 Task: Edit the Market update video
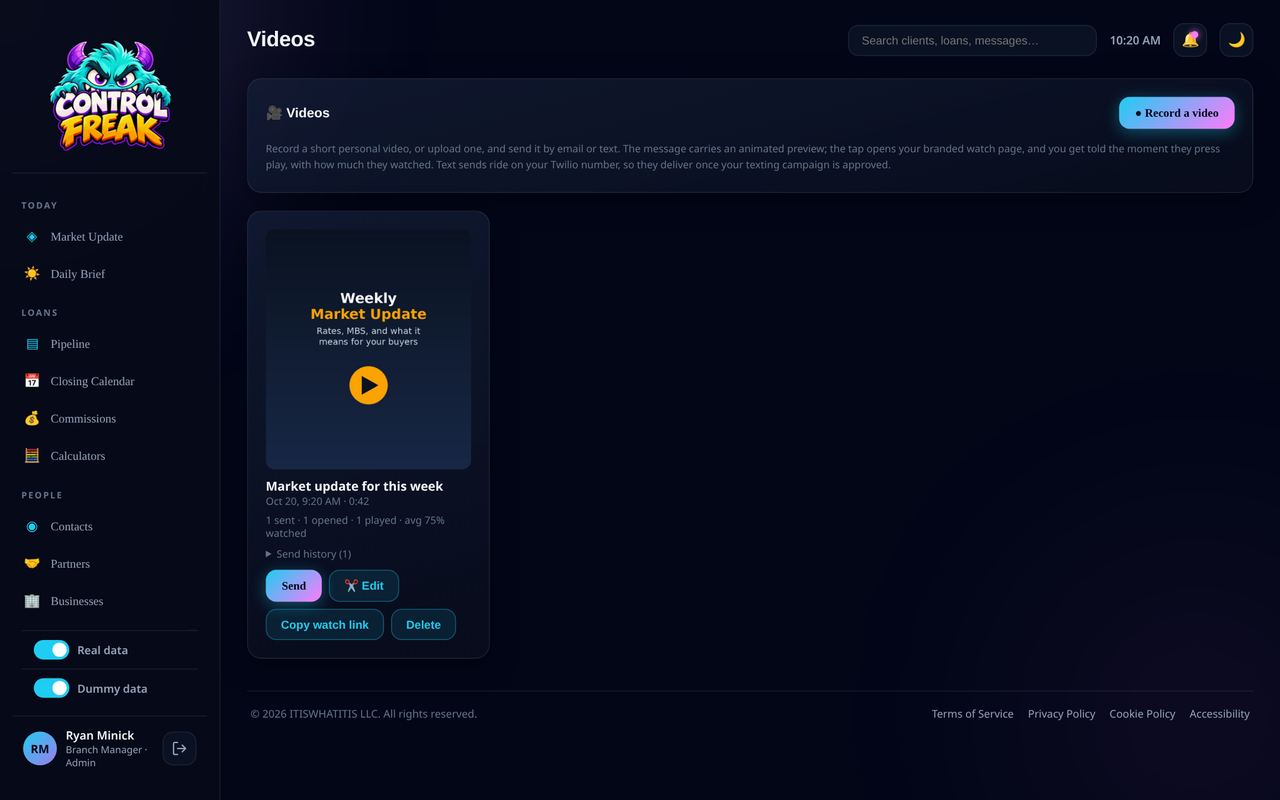364,586
